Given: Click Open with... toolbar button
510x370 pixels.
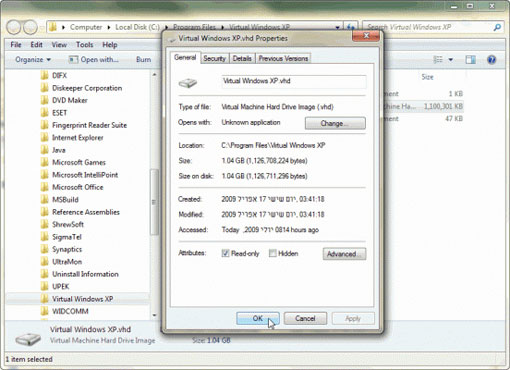Looking at the screenshot, I should point(93,60).
